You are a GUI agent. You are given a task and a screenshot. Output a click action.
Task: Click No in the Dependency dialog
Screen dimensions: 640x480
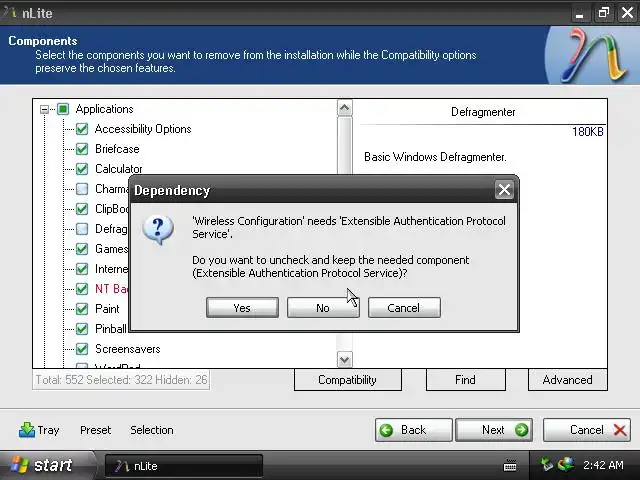tap(323, 308)
